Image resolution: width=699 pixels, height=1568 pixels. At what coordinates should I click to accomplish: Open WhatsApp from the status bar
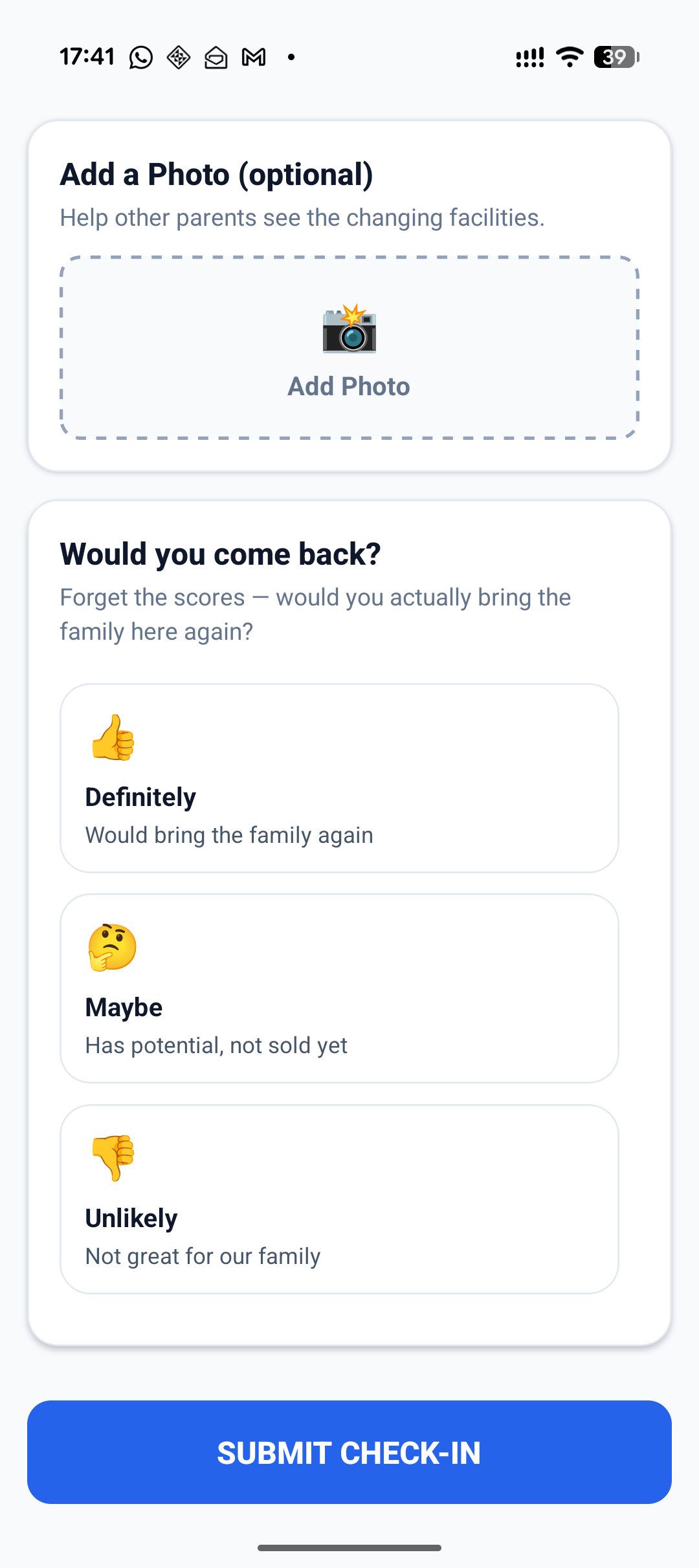141,56
